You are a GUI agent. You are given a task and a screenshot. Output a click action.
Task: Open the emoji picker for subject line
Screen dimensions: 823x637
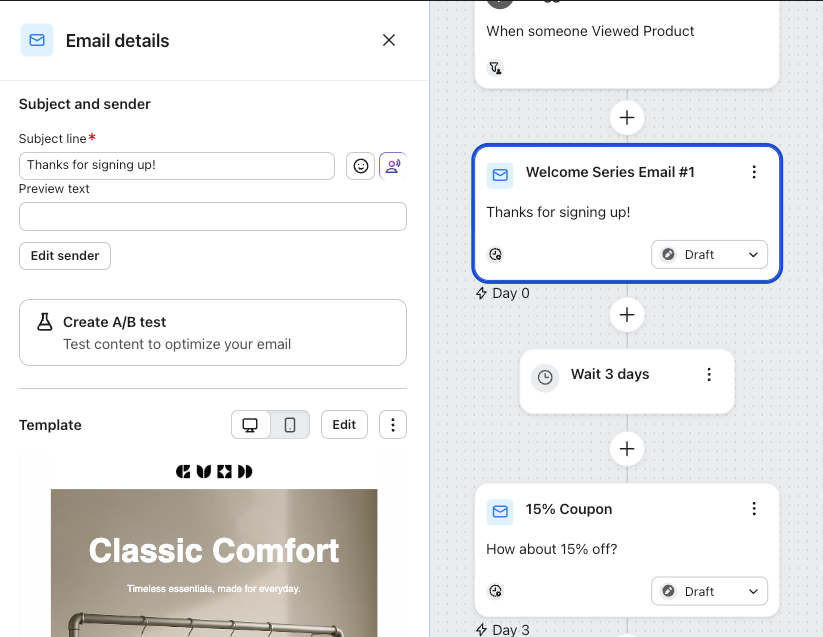point(361,166)
